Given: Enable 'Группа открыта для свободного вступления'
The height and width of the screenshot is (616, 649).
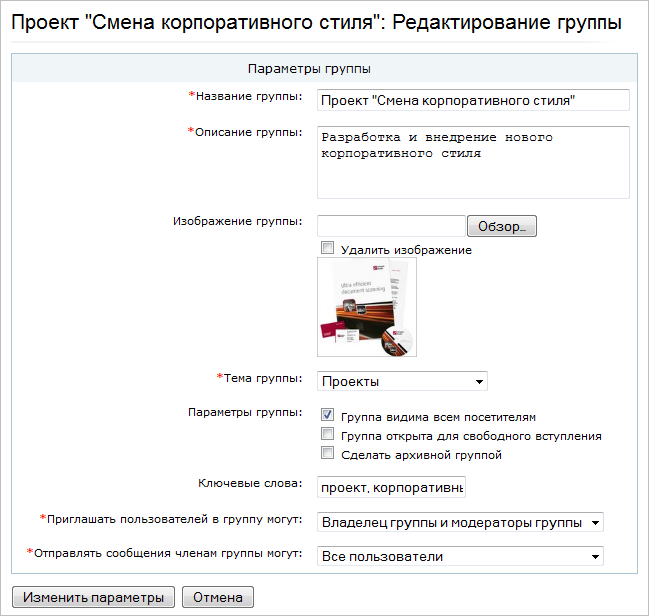Looking at the screenshot, I should 326,434.
